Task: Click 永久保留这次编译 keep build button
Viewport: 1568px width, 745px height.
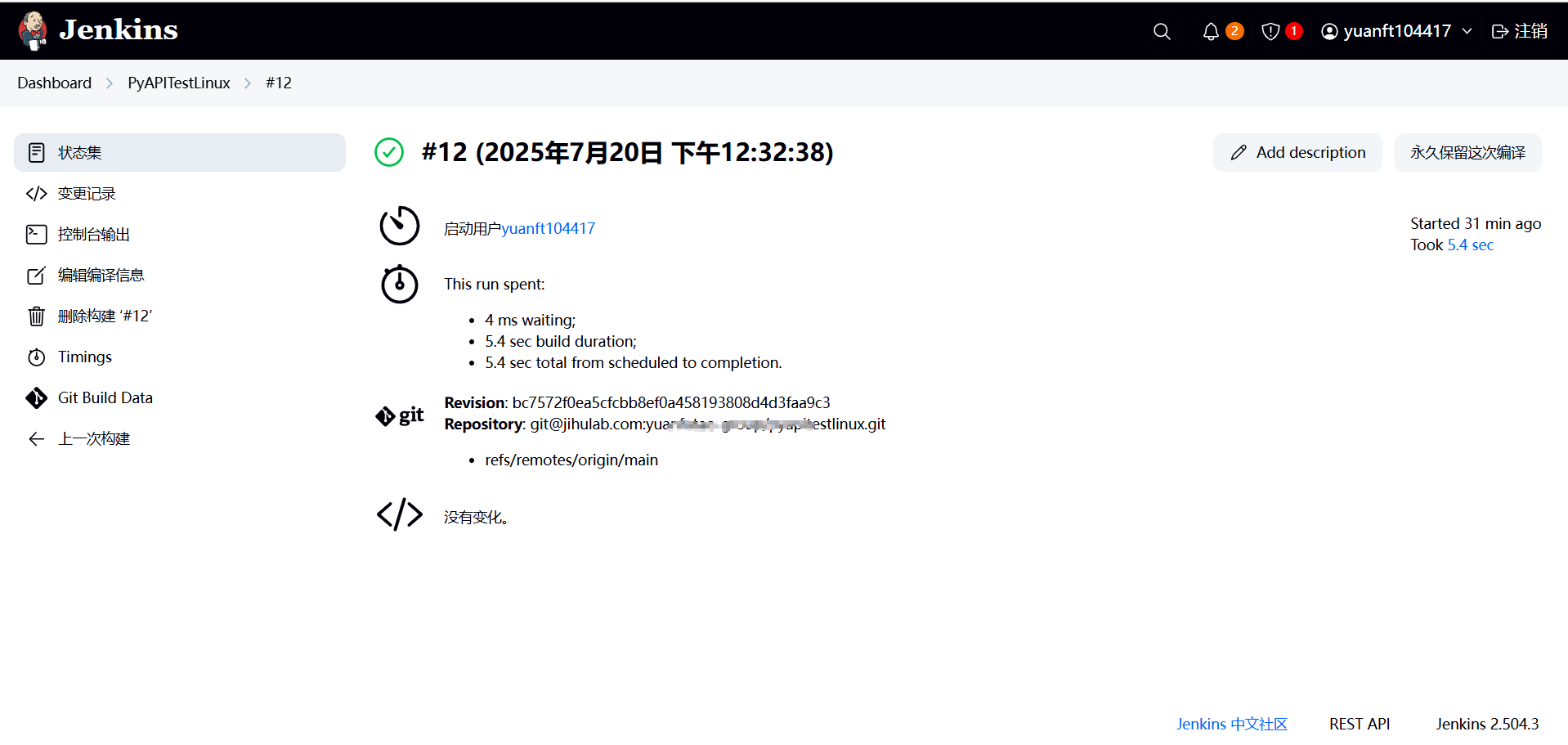Action: tap(1467, 152)
